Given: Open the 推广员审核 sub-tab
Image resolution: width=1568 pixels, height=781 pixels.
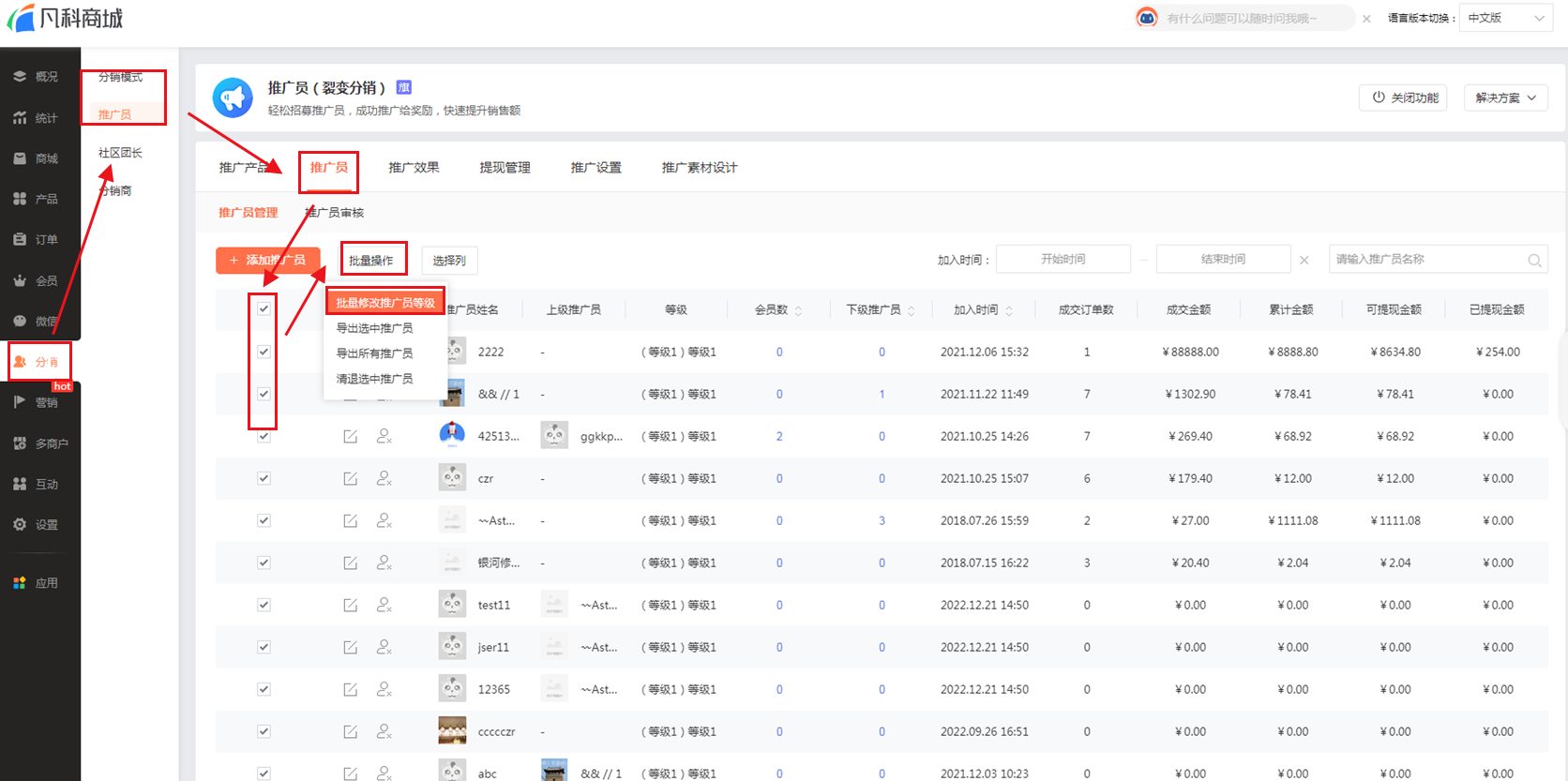Looking at the screenshot, I should [335, 213].
